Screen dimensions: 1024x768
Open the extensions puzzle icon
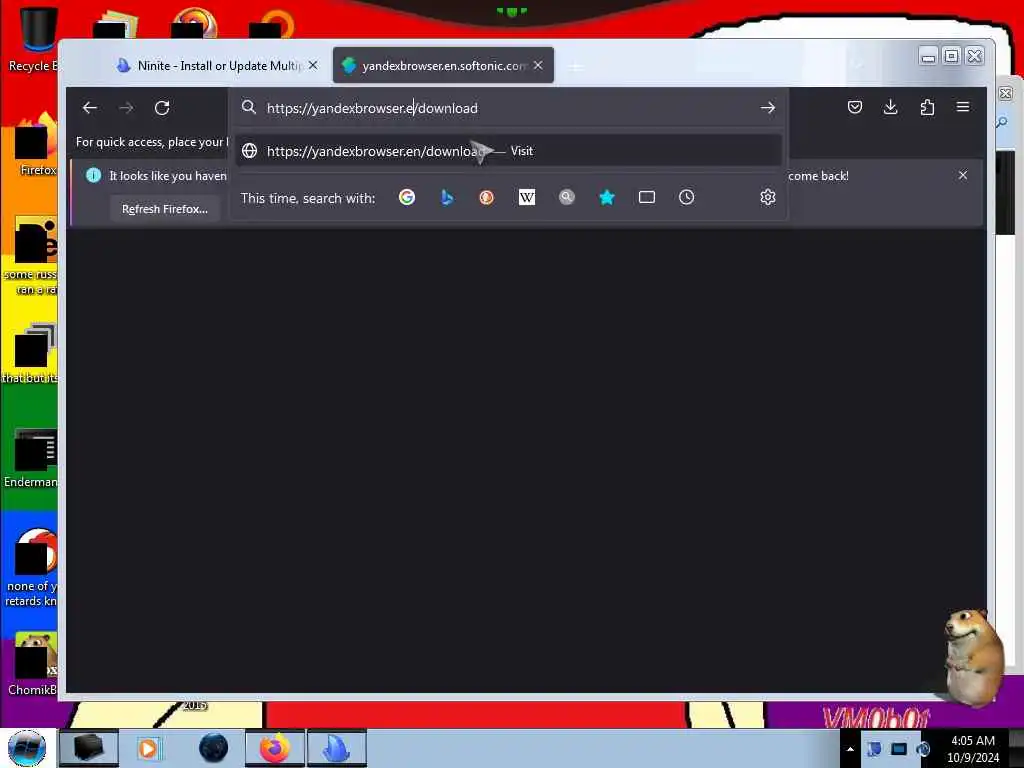point(927,107)
